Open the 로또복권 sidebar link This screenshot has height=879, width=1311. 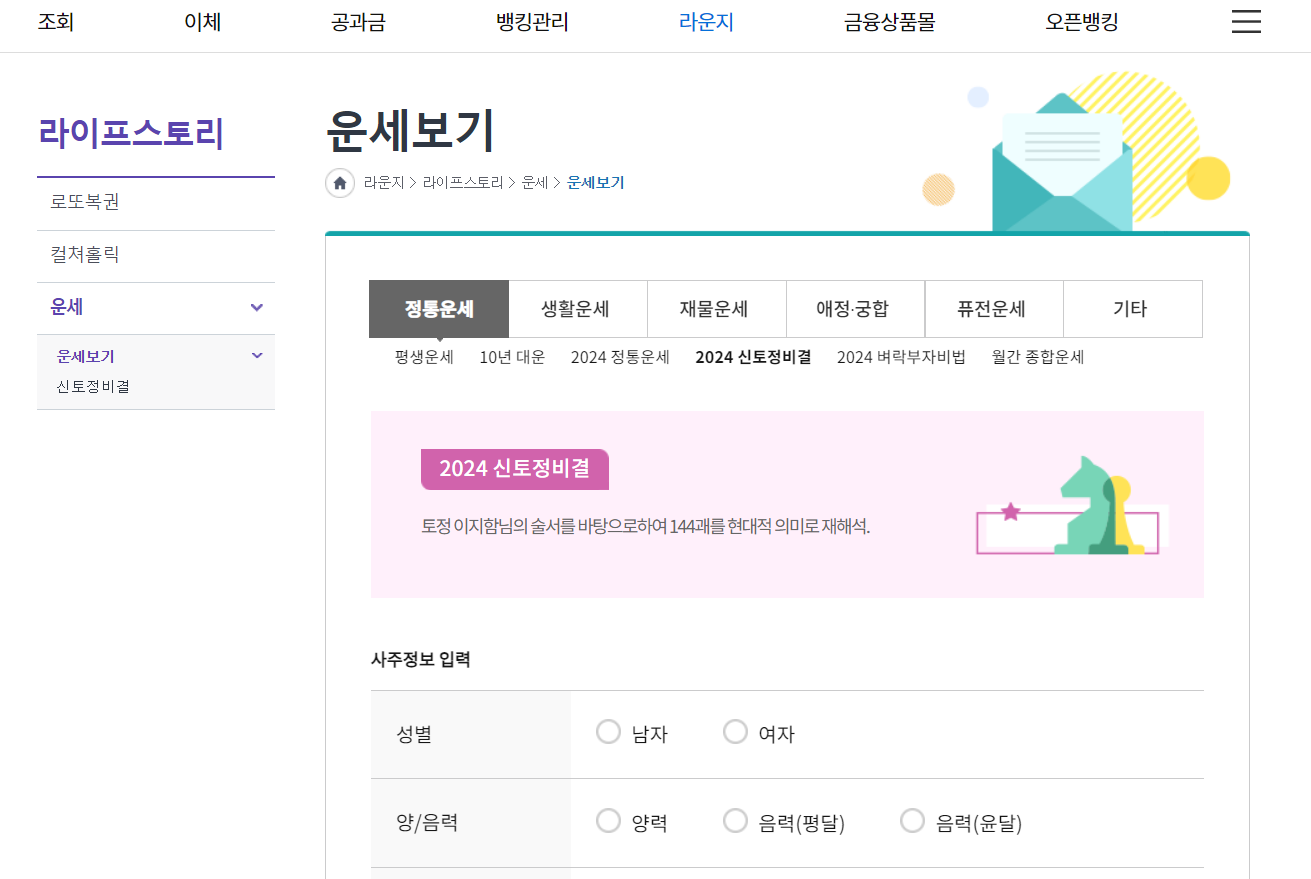point(85,203)
